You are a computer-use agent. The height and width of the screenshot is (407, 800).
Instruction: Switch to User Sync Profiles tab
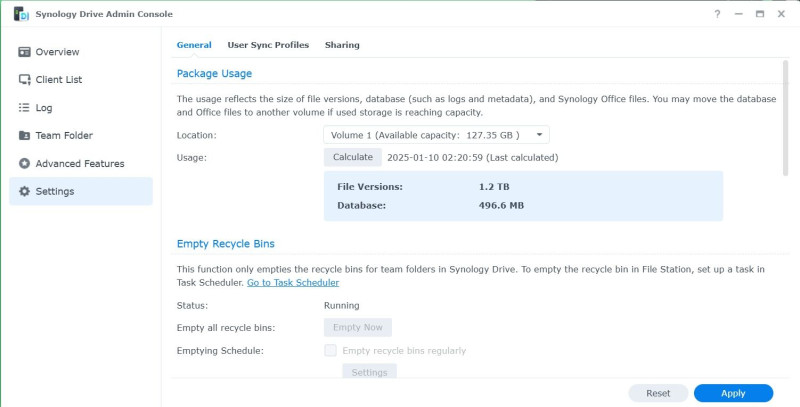268,45
